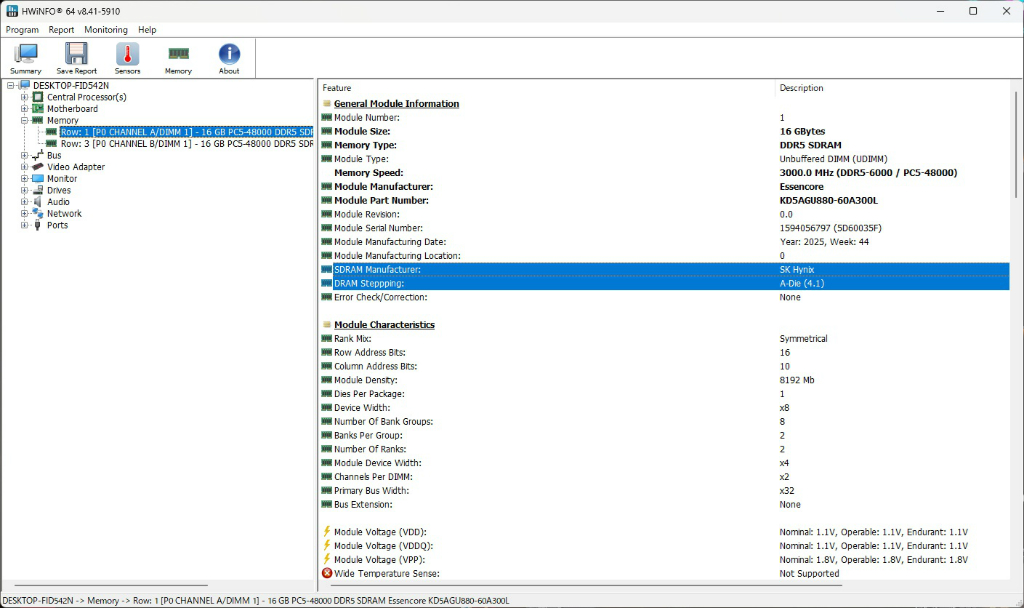Click the Module Serial Number row
Screen dimensions: 1024x608
665,228
